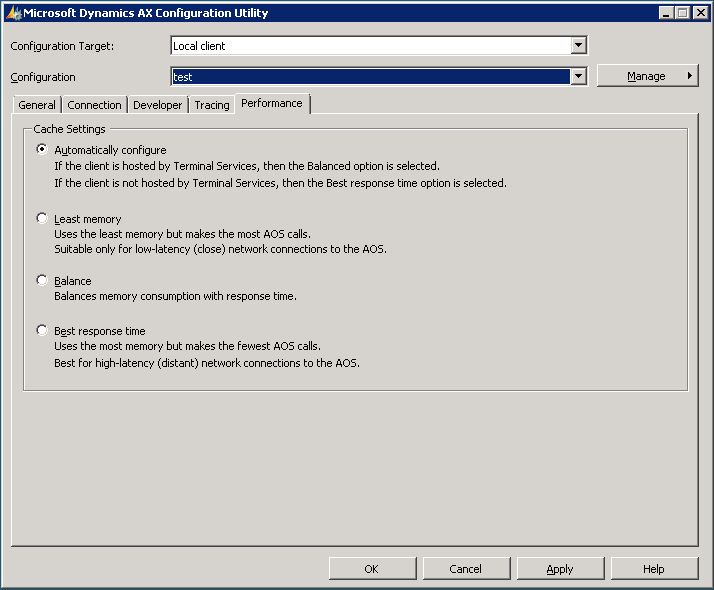Viewport: 714px width, 590px height.
Task: Confirm with the OK button
Action: 372,569
